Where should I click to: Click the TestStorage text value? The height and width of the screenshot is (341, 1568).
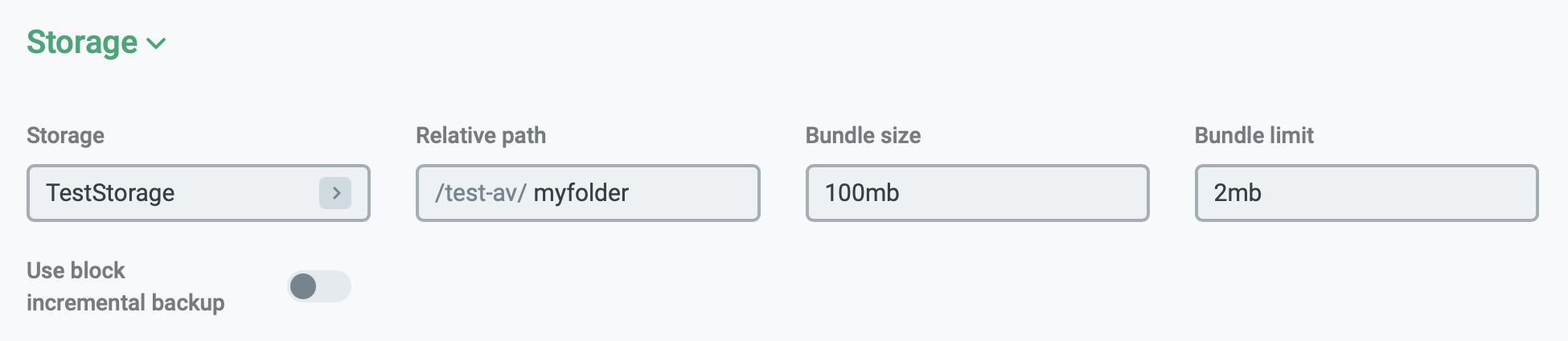(x=110, y=193)
